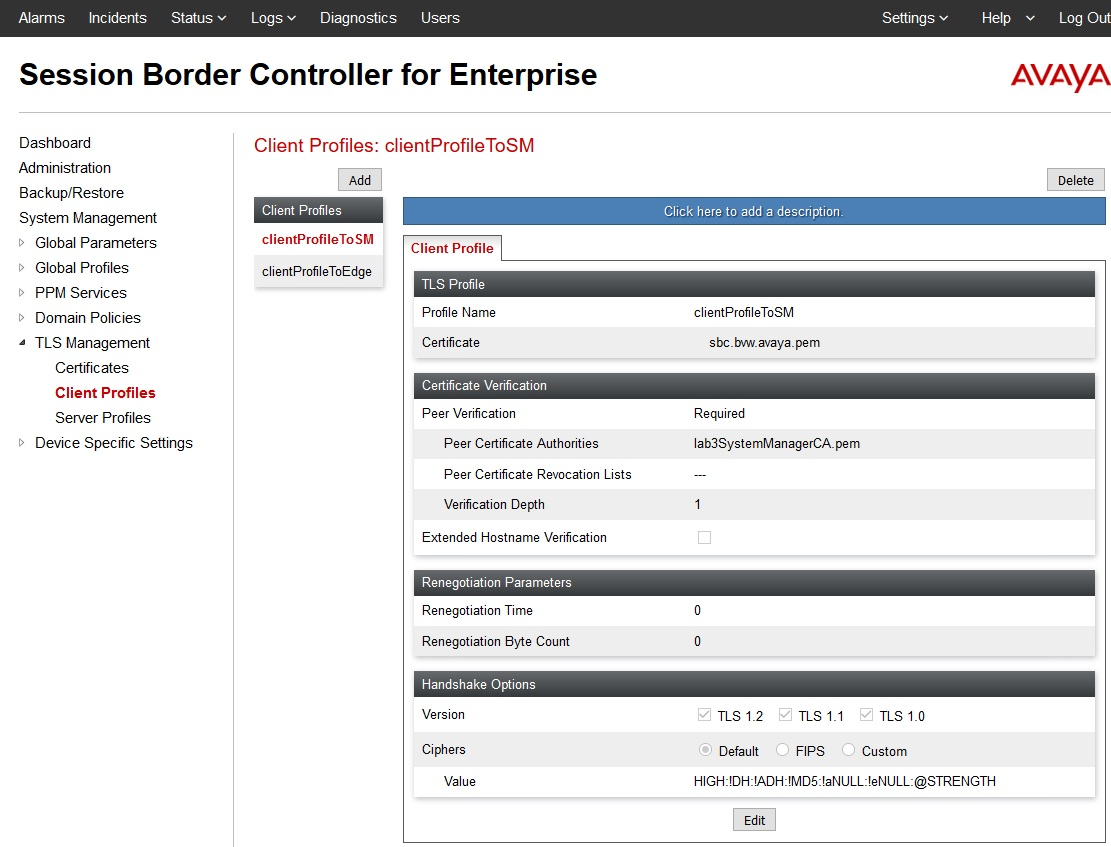Screen dimensions: 1111x847
Task: Select clientProfileToSM in profiles list
Action: (317, 240)
